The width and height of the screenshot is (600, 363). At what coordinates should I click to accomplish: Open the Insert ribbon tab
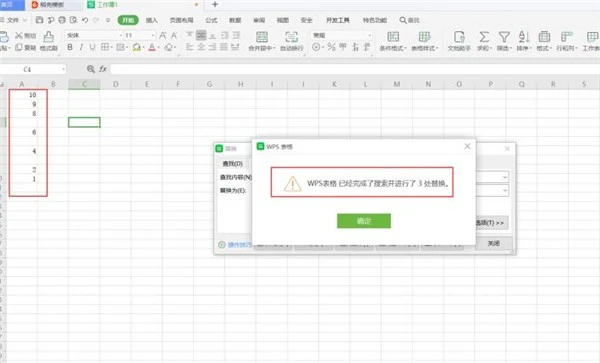tap(152, 20)
